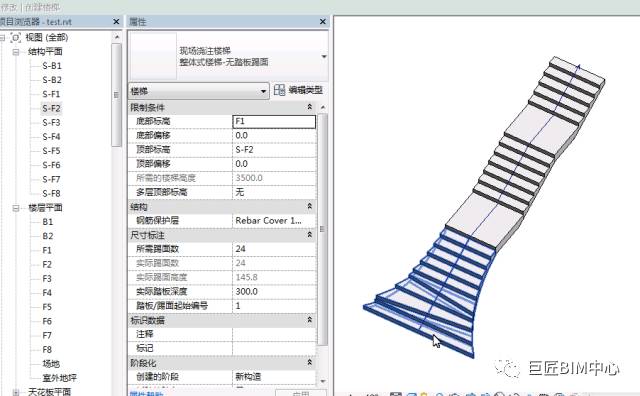Viewport: 640px width, 396px height.
Task: Click the Properties scrollbar down arrow
Action: [323, 381]
